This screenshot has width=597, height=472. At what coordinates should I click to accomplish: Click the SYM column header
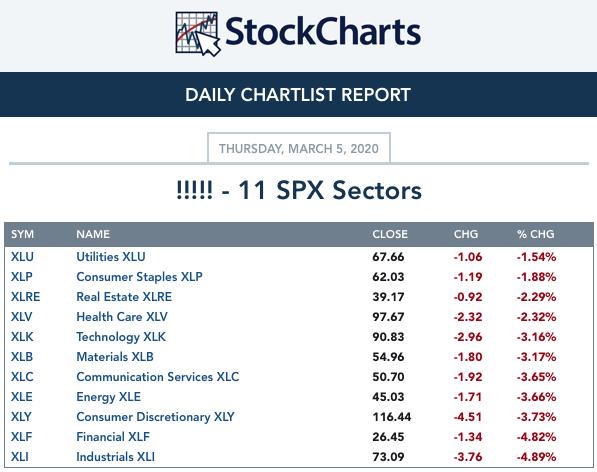pos(22,234)
